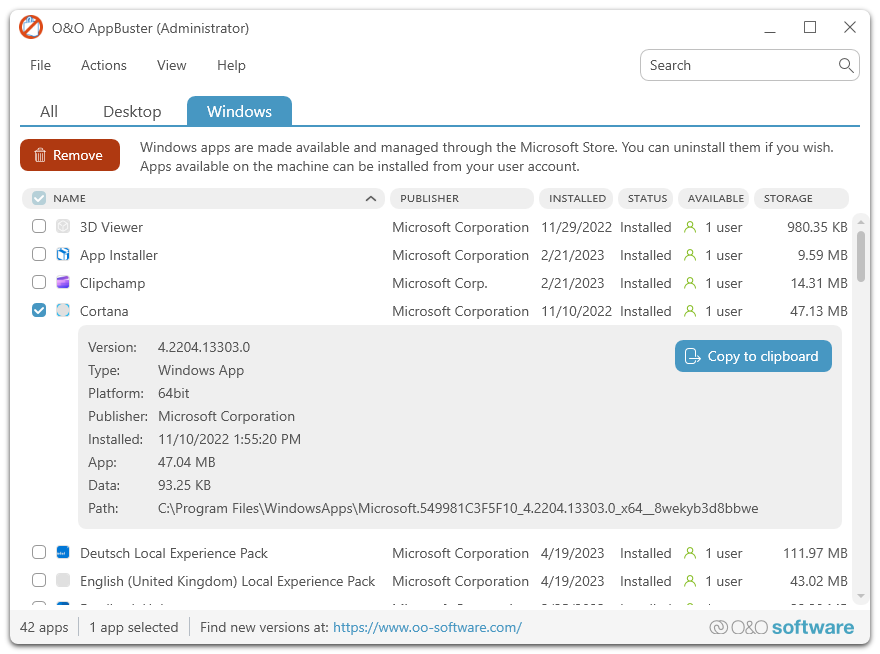Toggle the select-all checkbox in NAME header

coord(39,198)
